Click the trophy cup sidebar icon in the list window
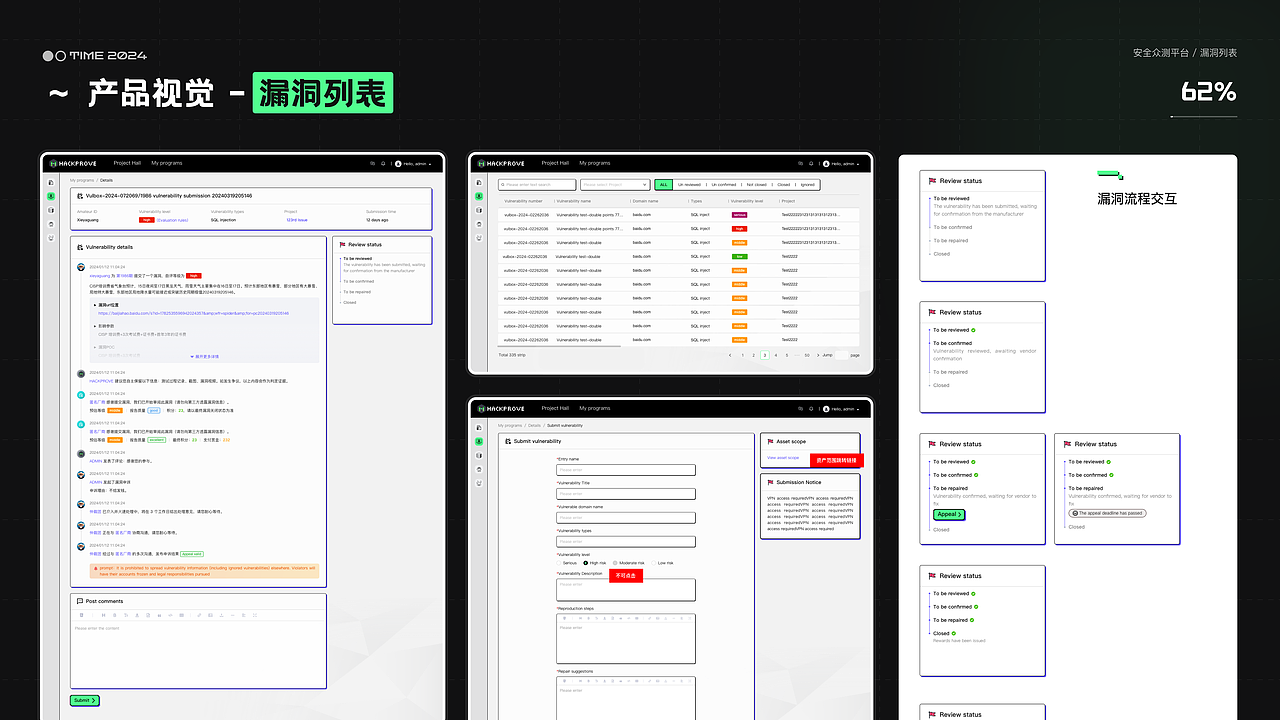The image size is (1280, 720). (479, 238)
